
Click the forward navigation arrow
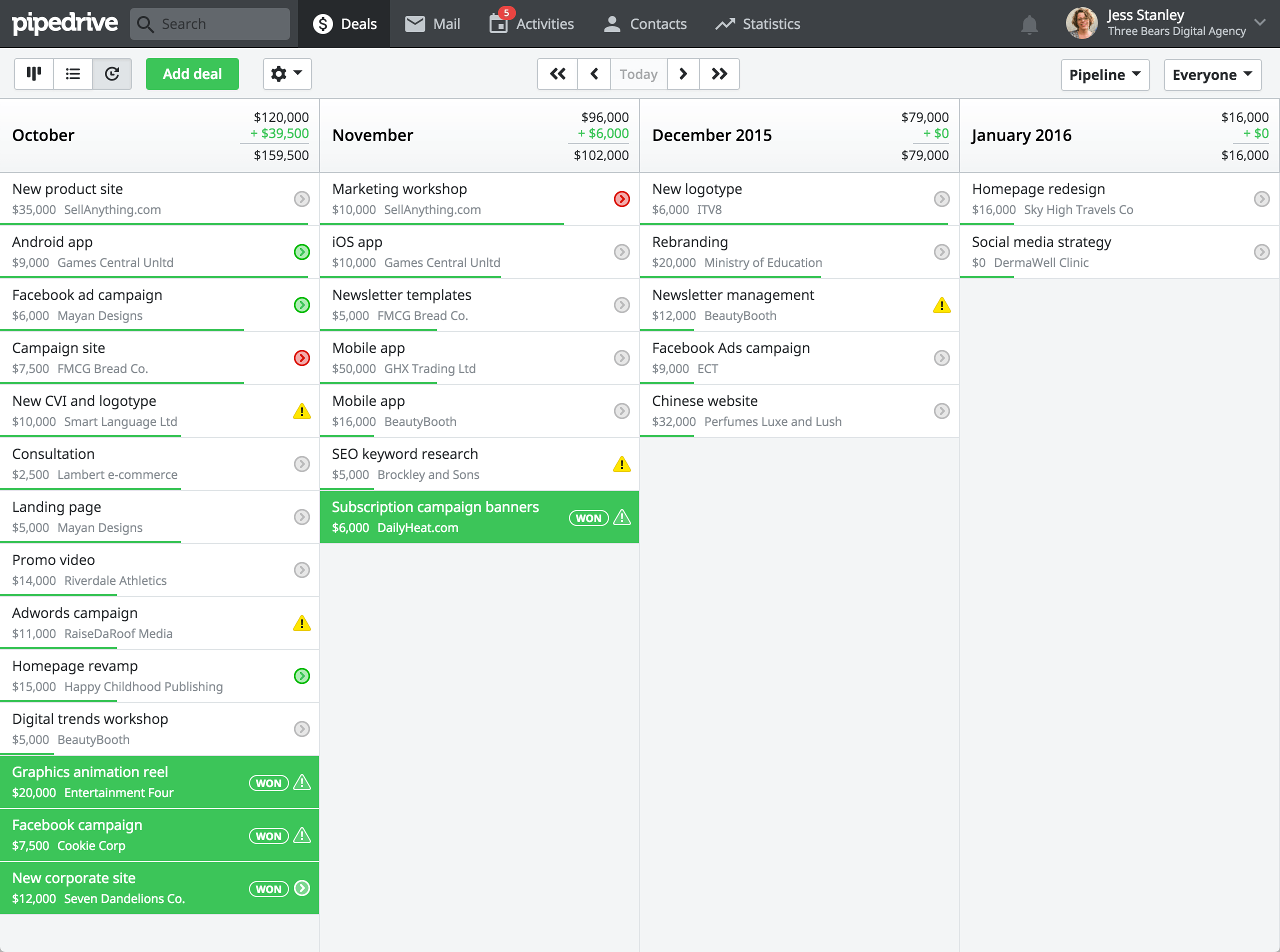[x=681, y=73]
